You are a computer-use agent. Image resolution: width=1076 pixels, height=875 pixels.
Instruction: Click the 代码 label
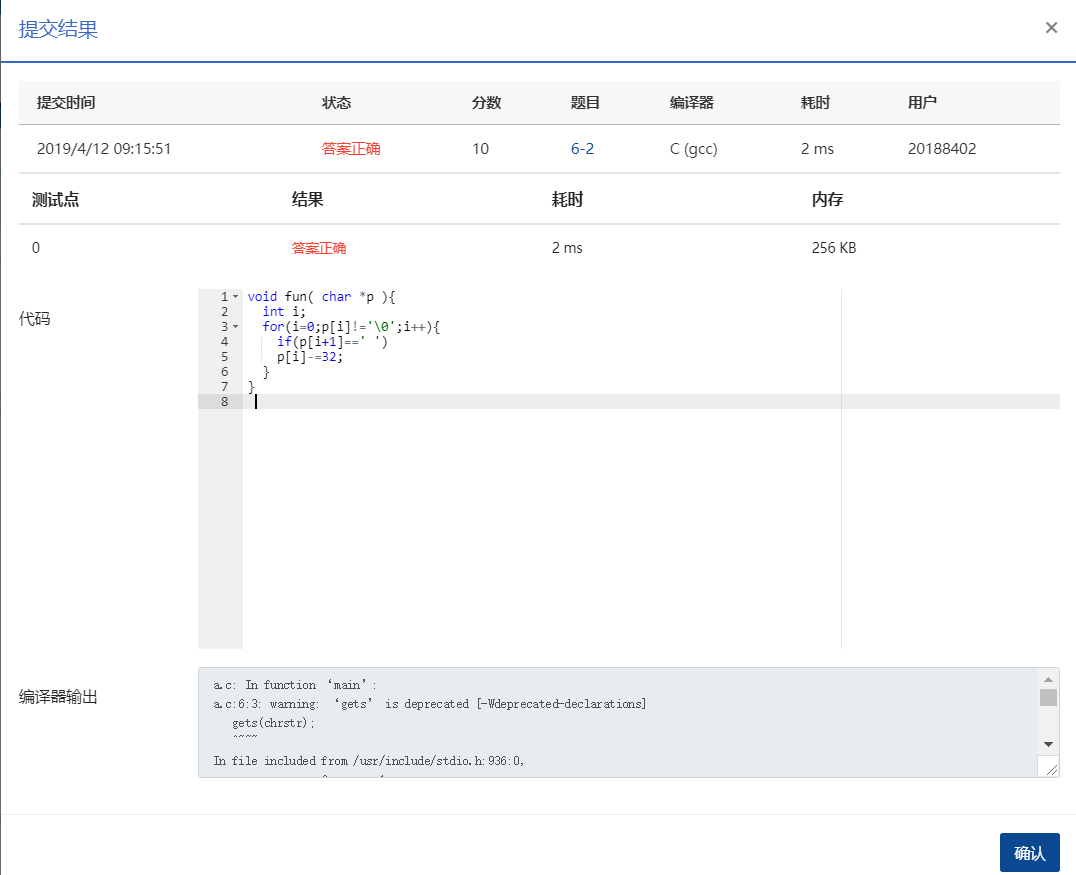point(34,318)
